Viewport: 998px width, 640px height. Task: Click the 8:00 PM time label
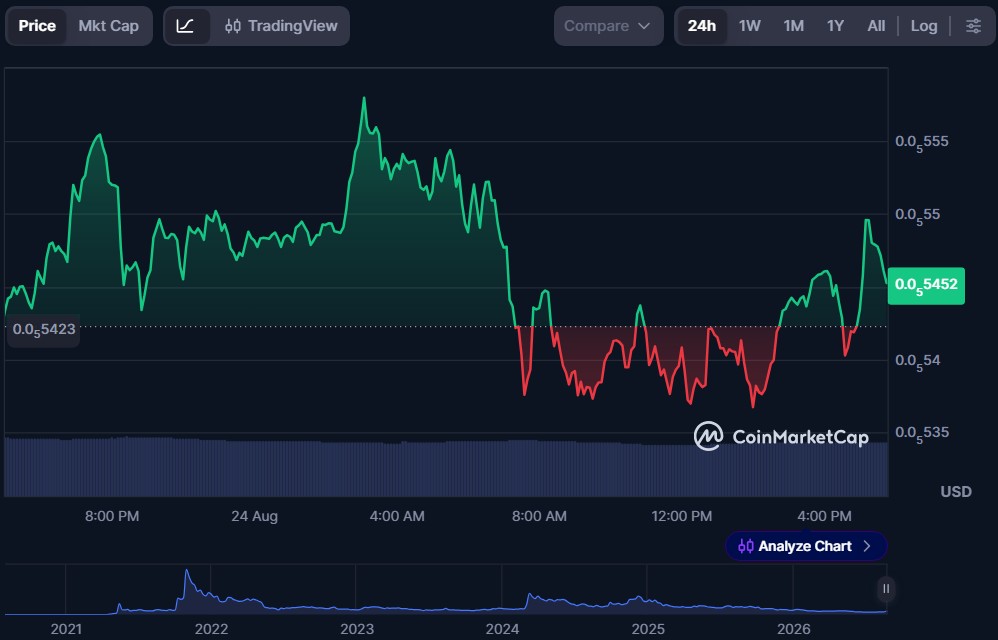click(112, 516)
